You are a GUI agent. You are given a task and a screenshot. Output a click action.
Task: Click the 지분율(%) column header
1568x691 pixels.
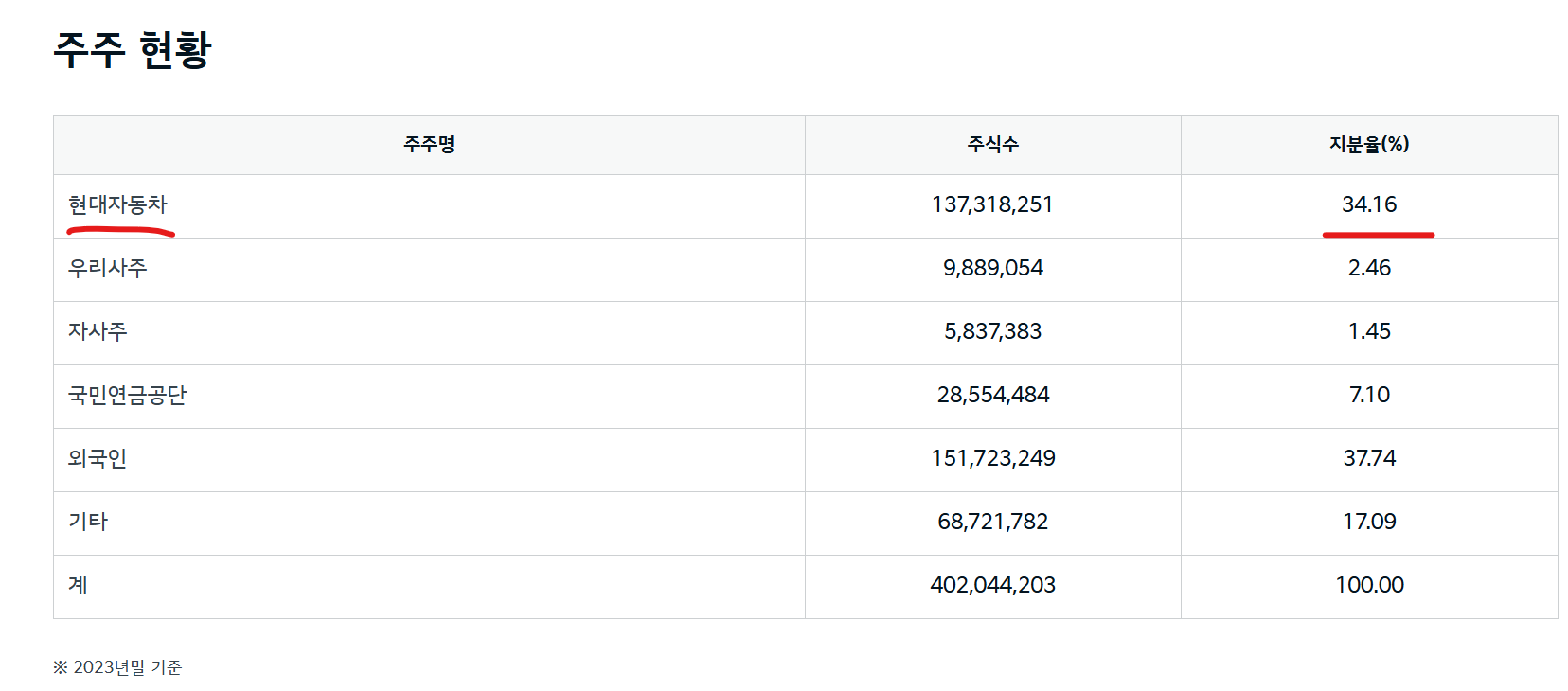1368,145
